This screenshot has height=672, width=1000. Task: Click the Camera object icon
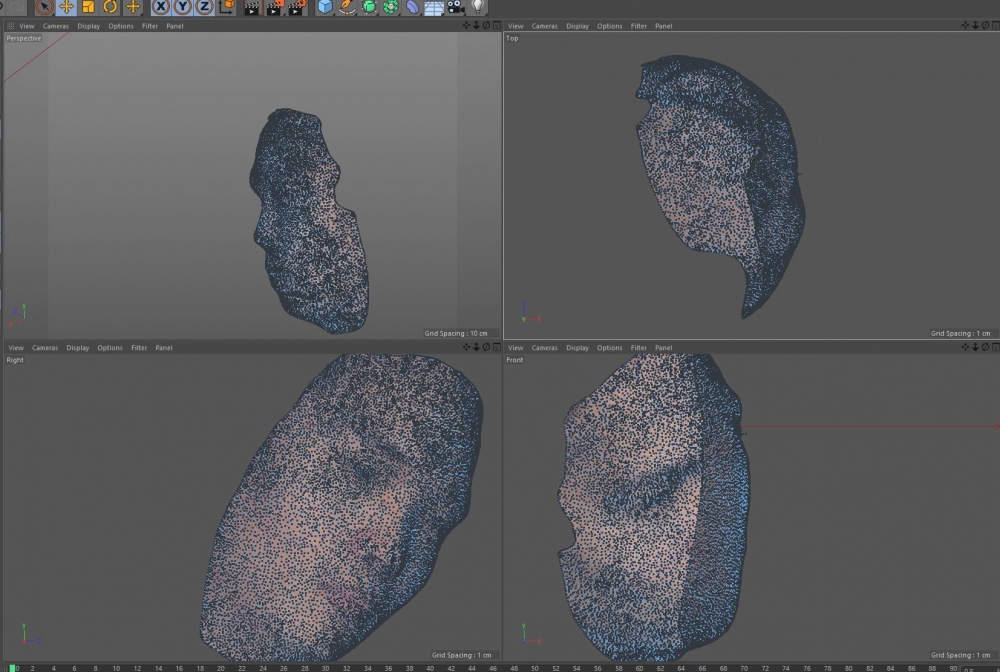click(456, 7)
